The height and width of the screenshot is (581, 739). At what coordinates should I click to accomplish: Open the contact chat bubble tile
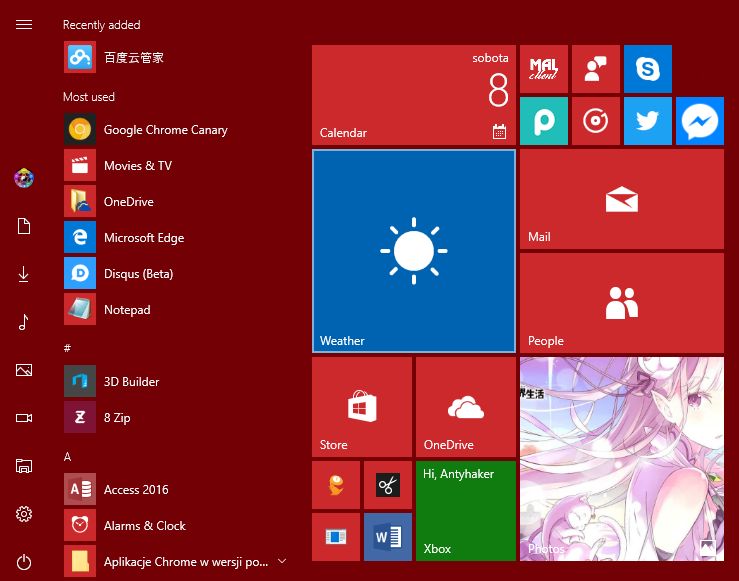[x=596, y=69]
